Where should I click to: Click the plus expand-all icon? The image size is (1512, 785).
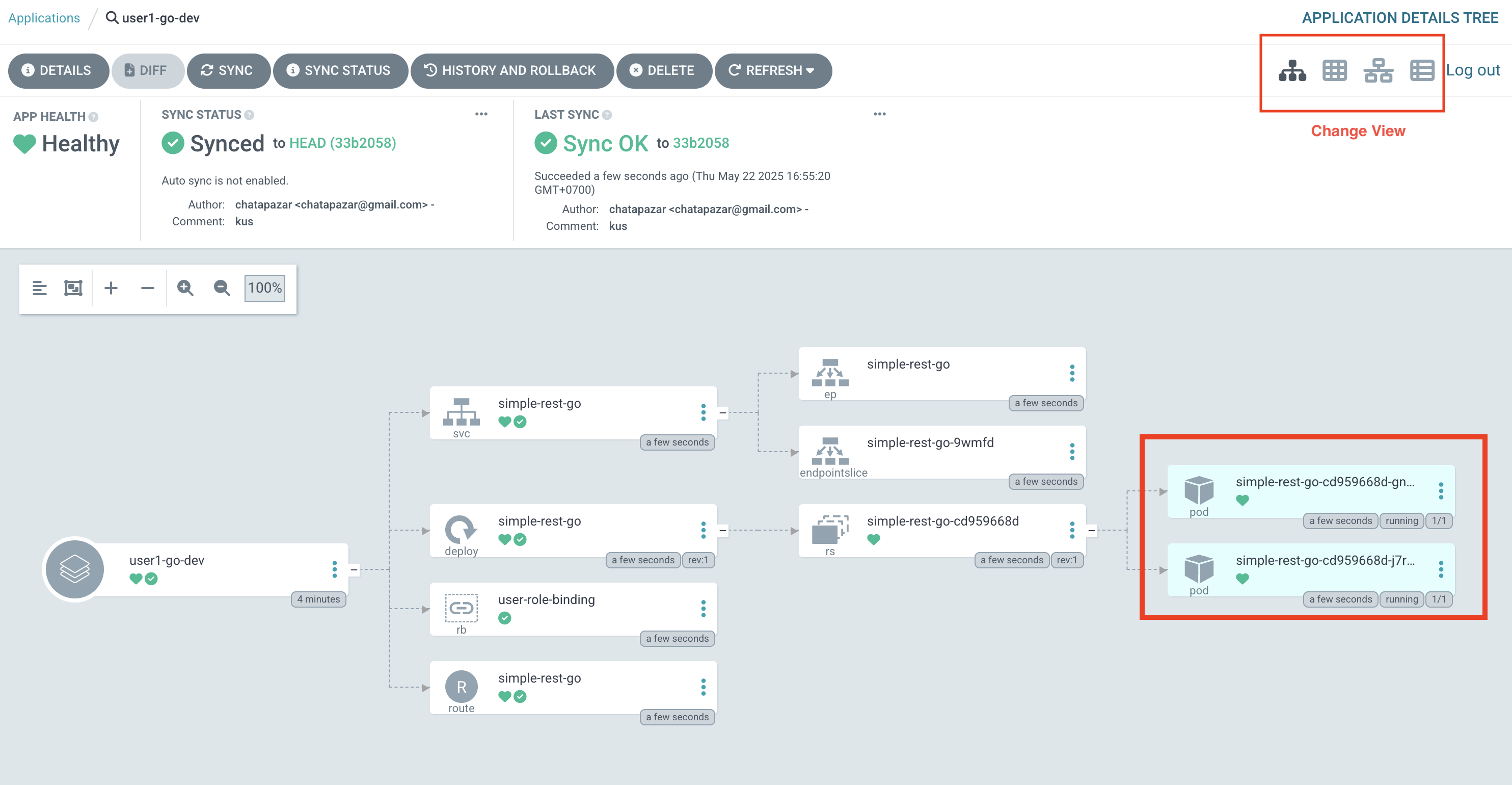[x=111, y=287]
